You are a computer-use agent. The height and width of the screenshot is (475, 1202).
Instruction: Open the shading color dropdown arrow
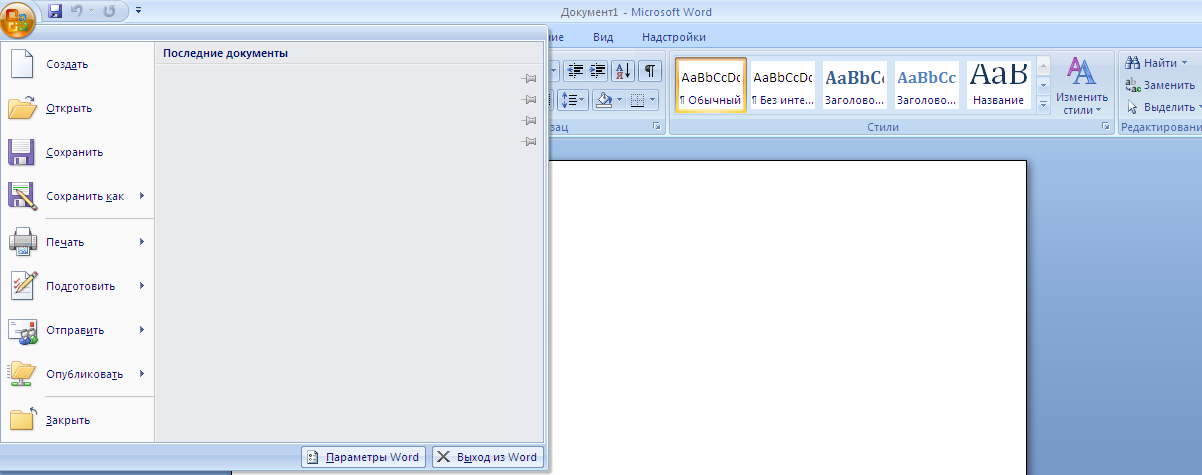click(619, 100)
